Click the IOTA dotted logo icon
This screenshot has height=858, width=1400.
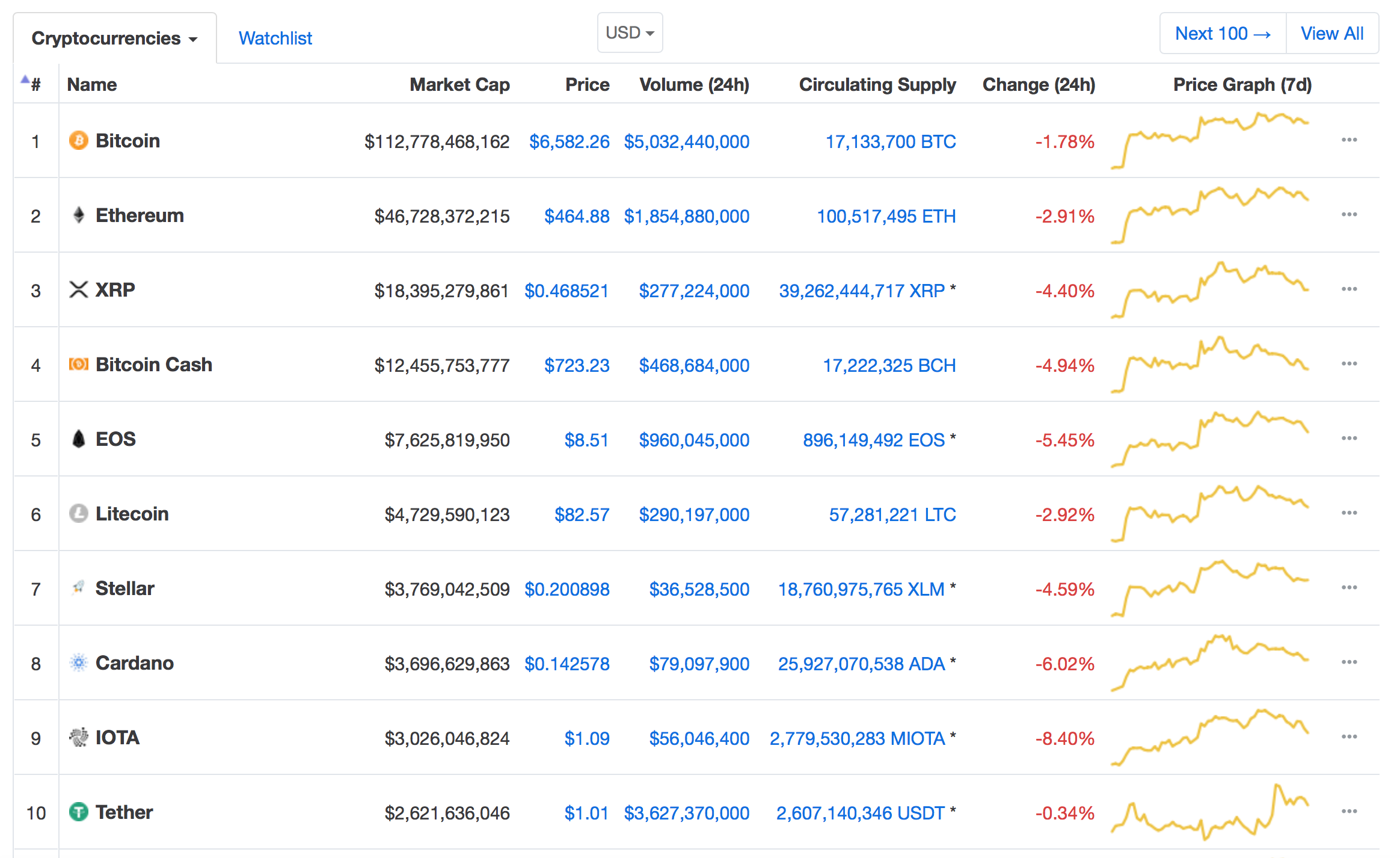pyautogui.click(x=78, y=738)
